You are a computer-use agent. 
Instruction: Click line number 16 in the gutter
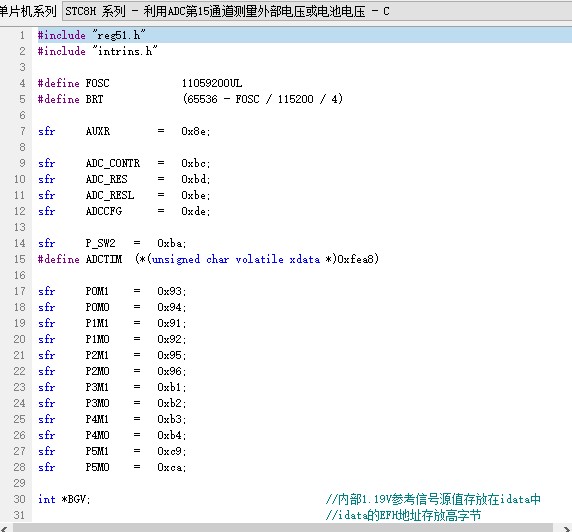[20, 275]
